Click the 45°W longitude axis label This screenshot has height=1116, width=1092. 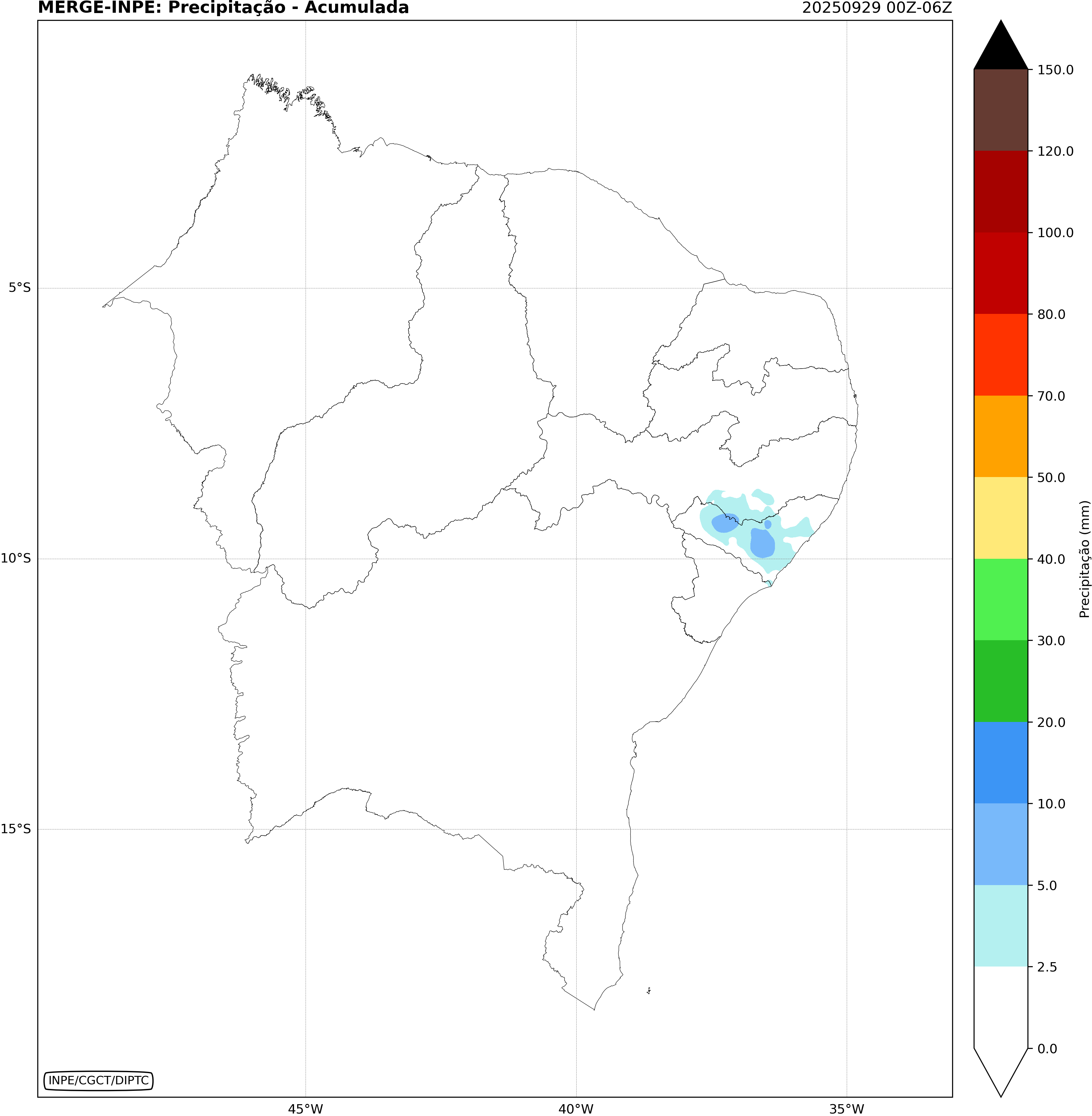[305, 1109]
